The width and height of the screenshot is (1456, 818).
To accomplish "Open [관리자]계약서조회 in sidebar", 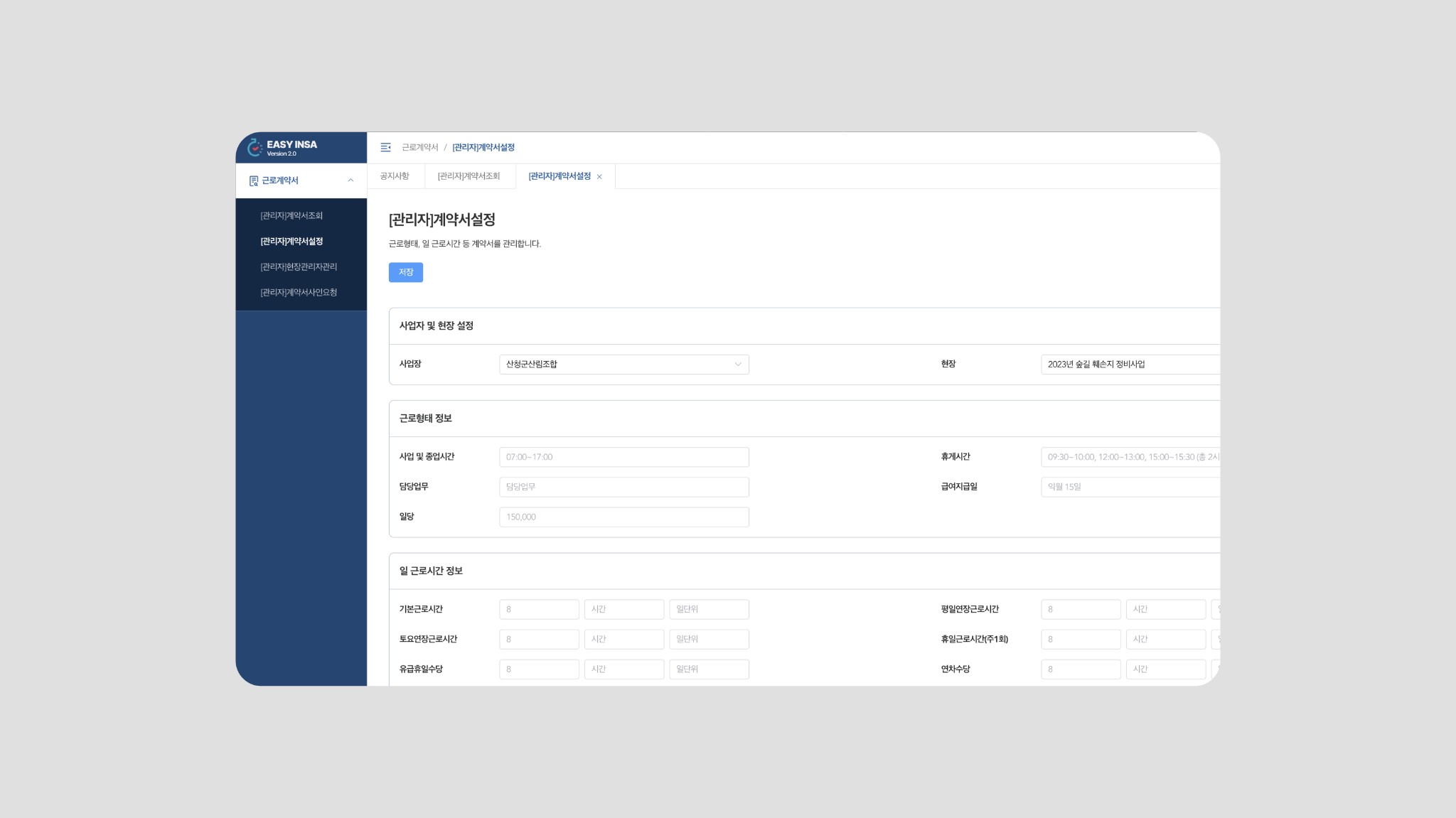I will (x=291, y=215).
